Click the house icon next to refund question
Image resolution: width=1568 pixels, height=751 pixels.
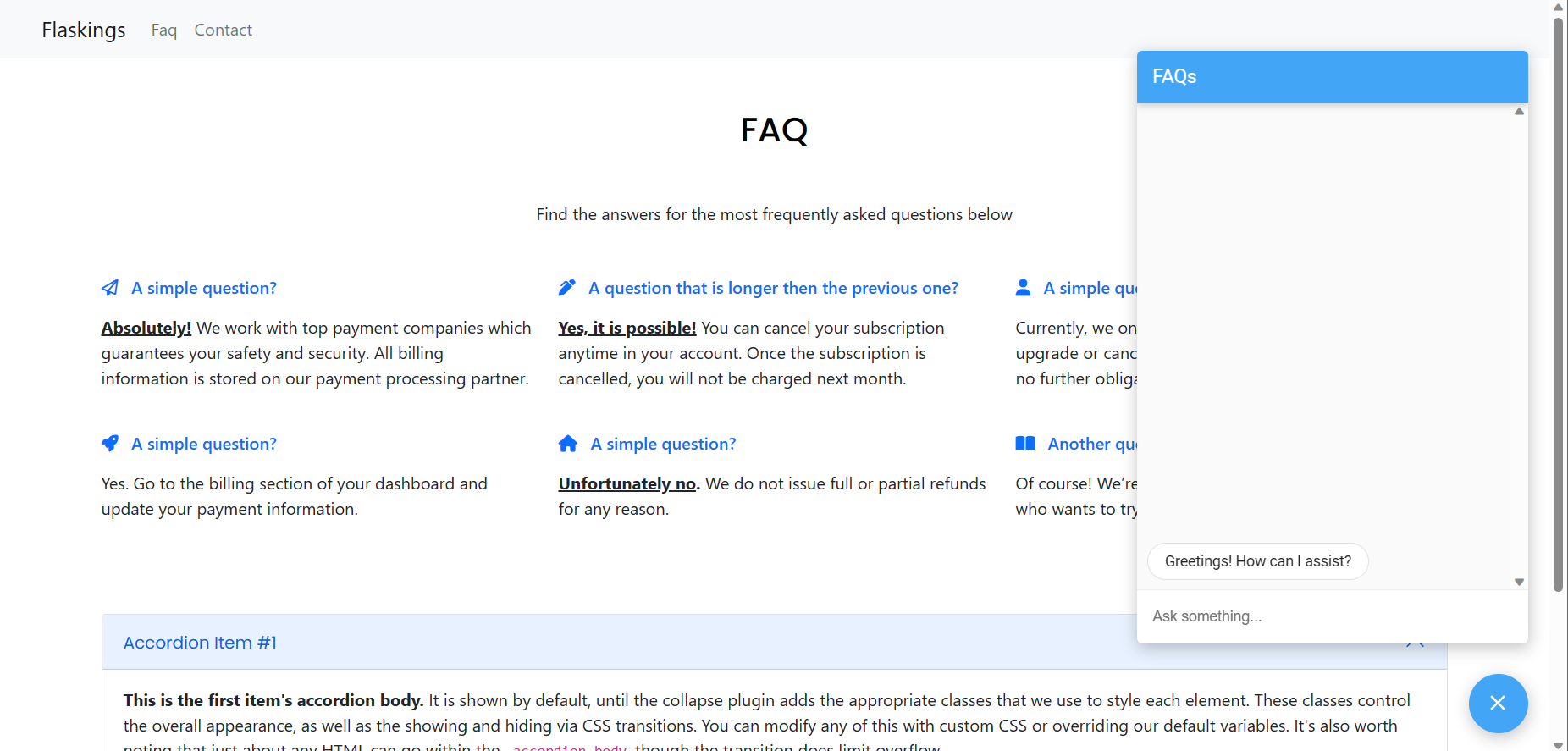tap(568, 444)
